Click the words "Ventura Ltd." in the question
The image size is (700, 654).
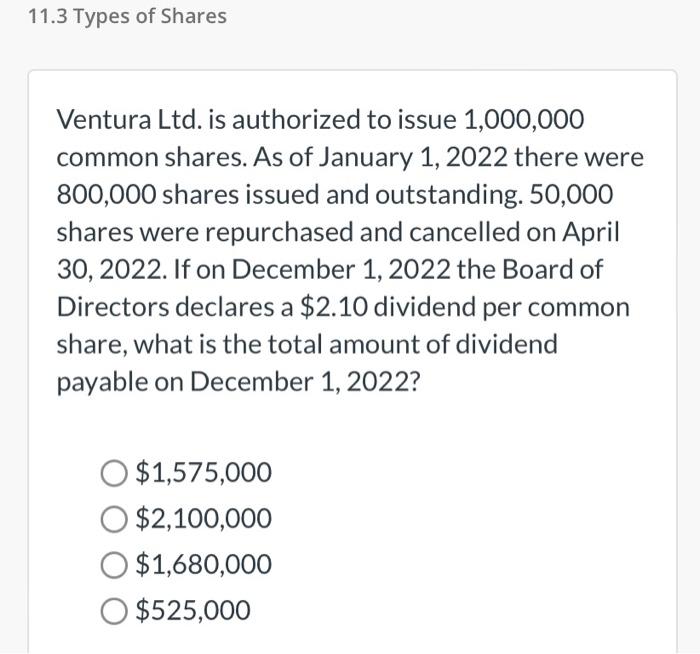click(x=128, y=120)
